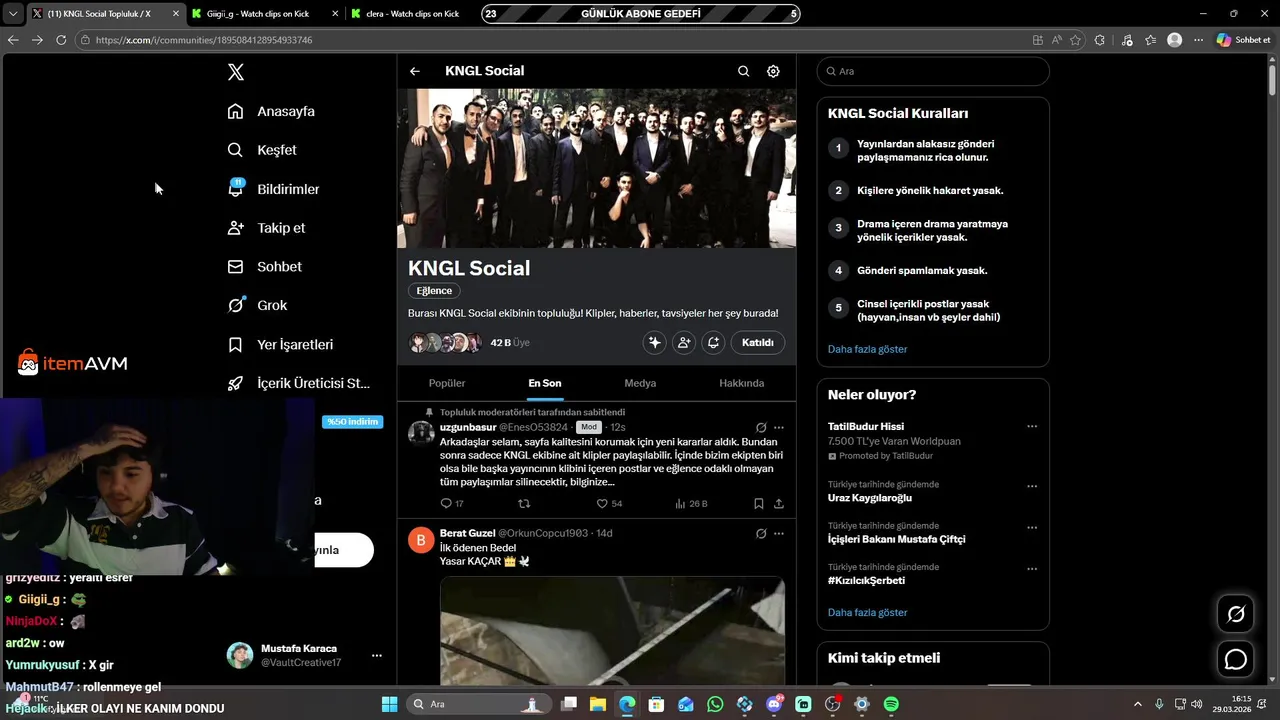The image size is (1280, 720).
Task: Open the video thumbnail in Berat Guzel's post
Action: (612, 630)
